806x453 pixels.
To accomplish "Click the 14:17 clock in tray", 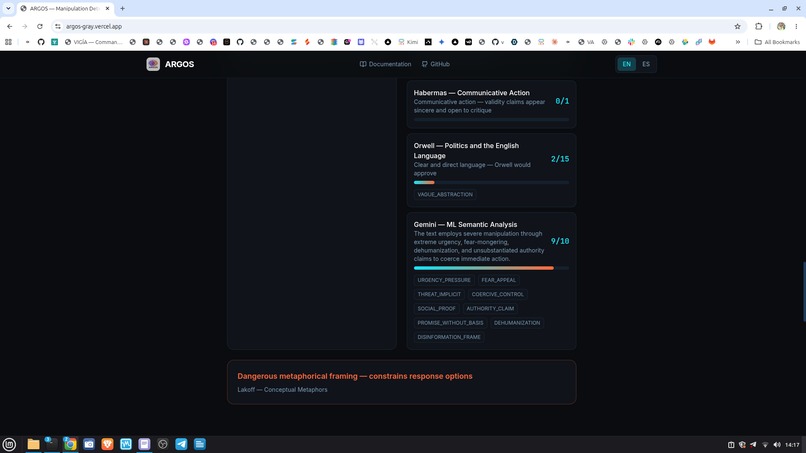I will click(x=792, y=445).
